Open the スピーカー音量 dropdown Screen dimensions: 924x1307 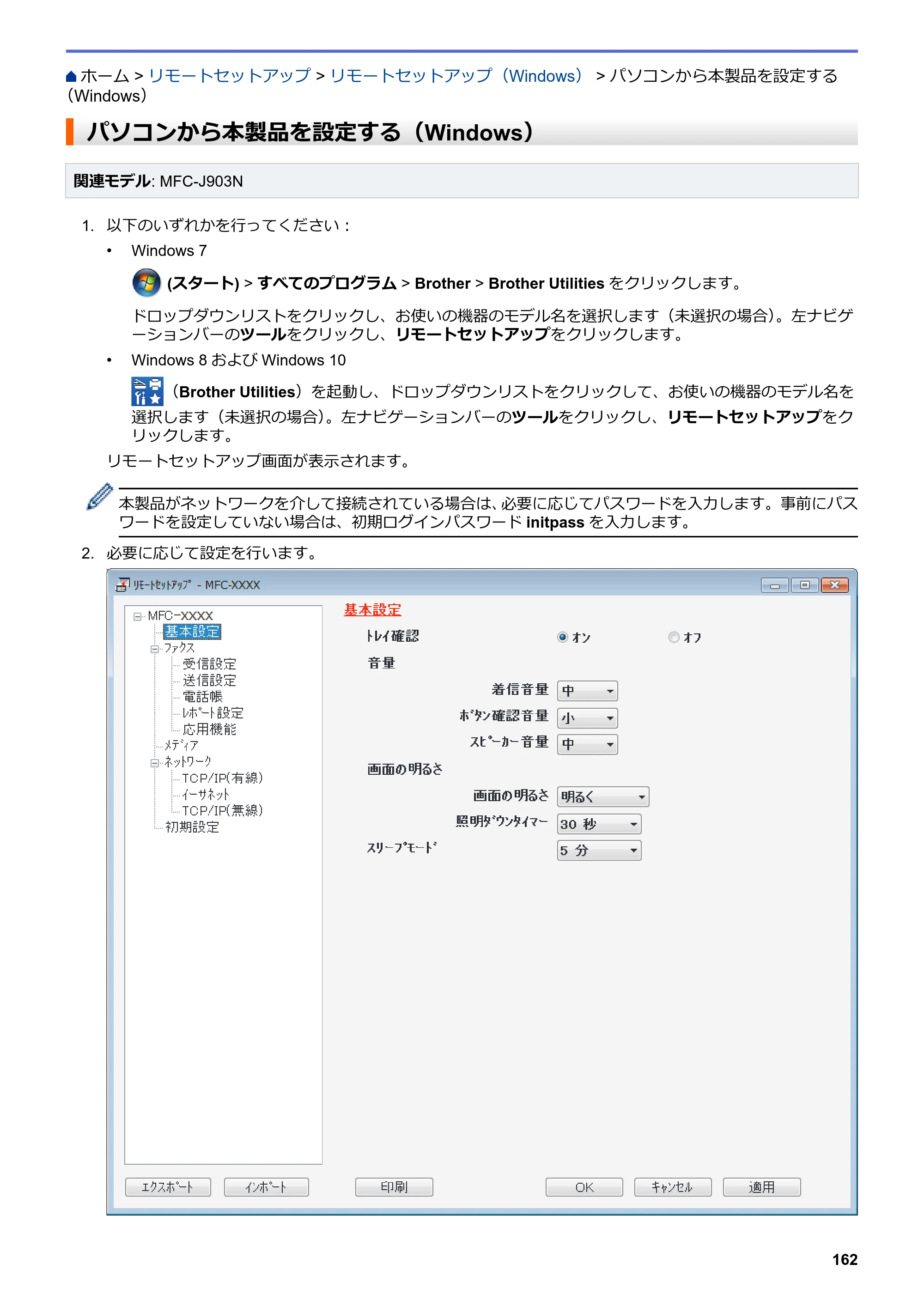point(588,744)
